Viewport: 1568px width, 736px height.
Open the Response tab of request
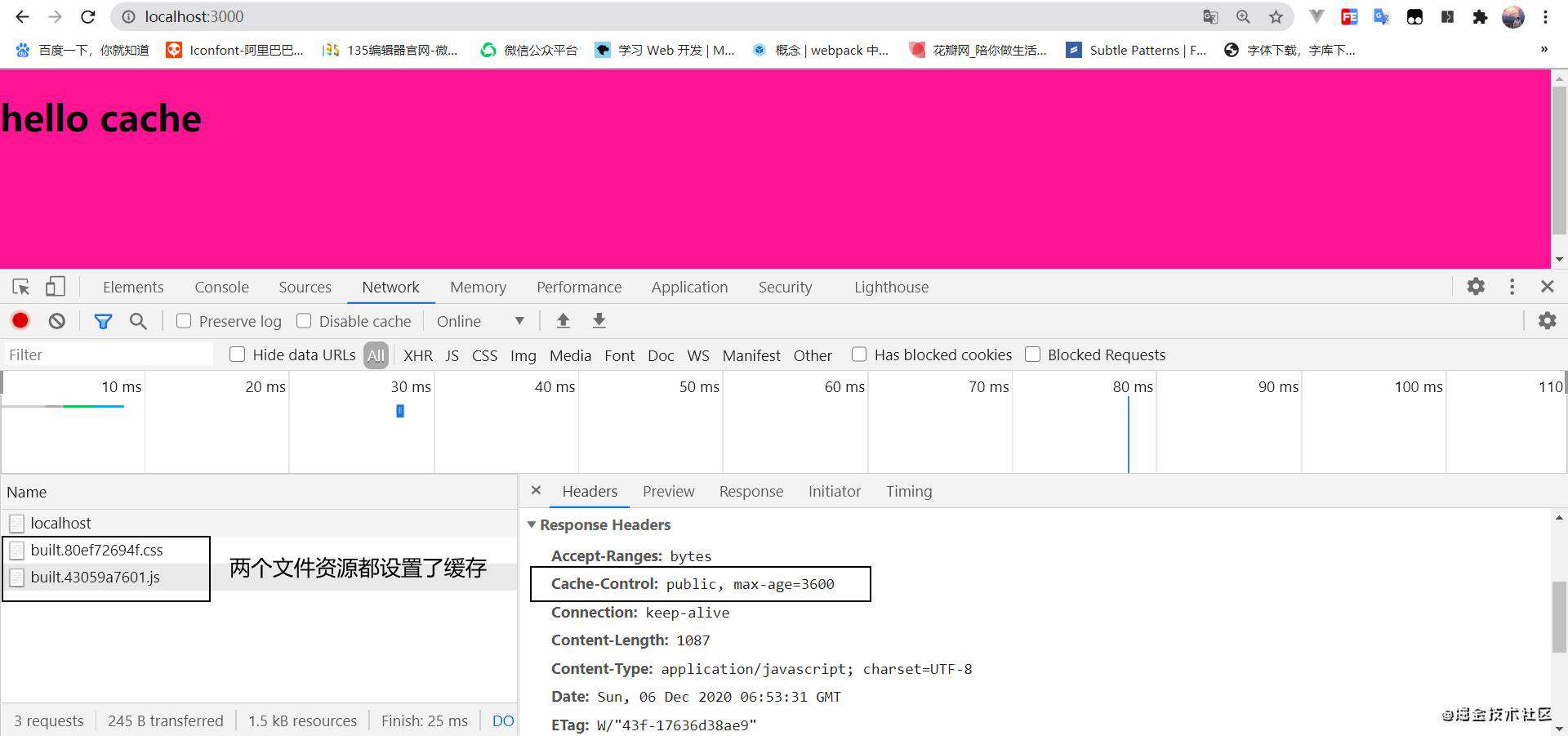click(x=751, y=491)
